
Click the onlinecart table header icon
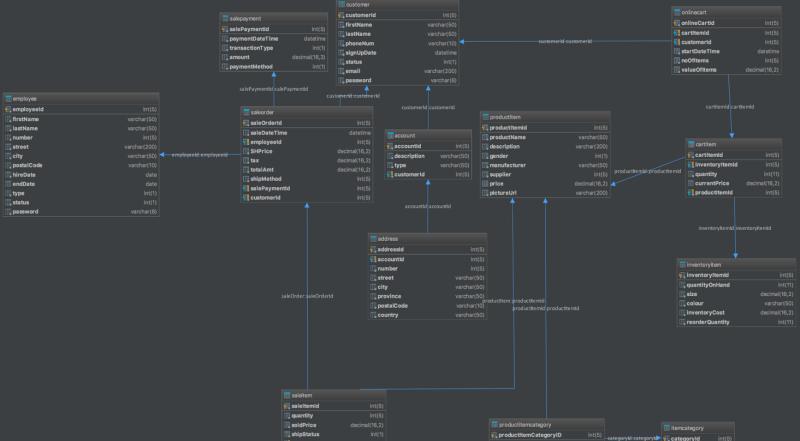[x=677, y=10]
